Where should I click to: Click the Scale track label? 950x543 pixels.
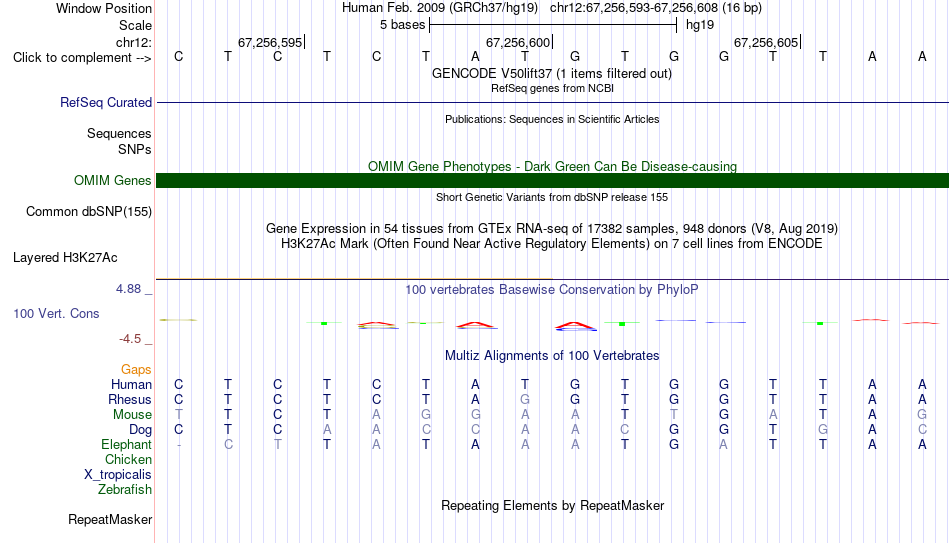pyautogui.click(x=135, y=25)
